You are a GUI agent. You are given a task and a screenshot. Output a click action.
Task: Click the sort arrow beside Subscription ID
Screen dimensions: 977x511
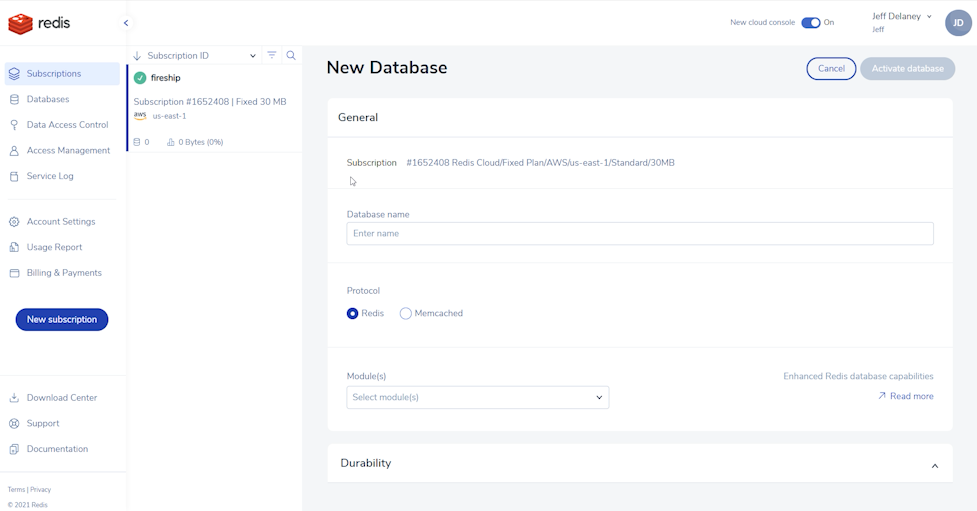click(x=137, y=56)
